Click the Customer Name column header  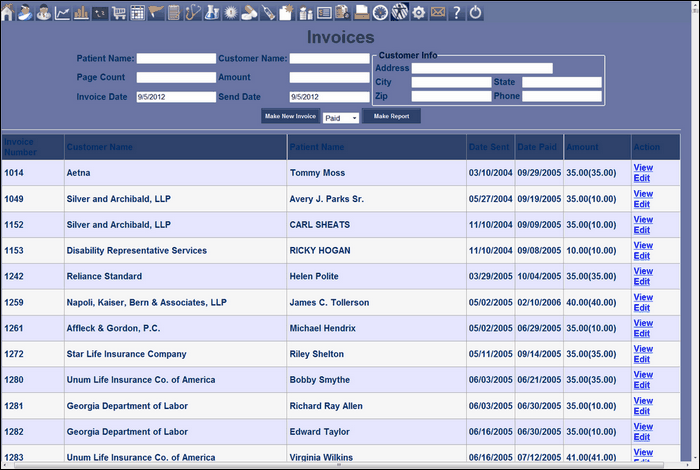[x=175, y=147]
